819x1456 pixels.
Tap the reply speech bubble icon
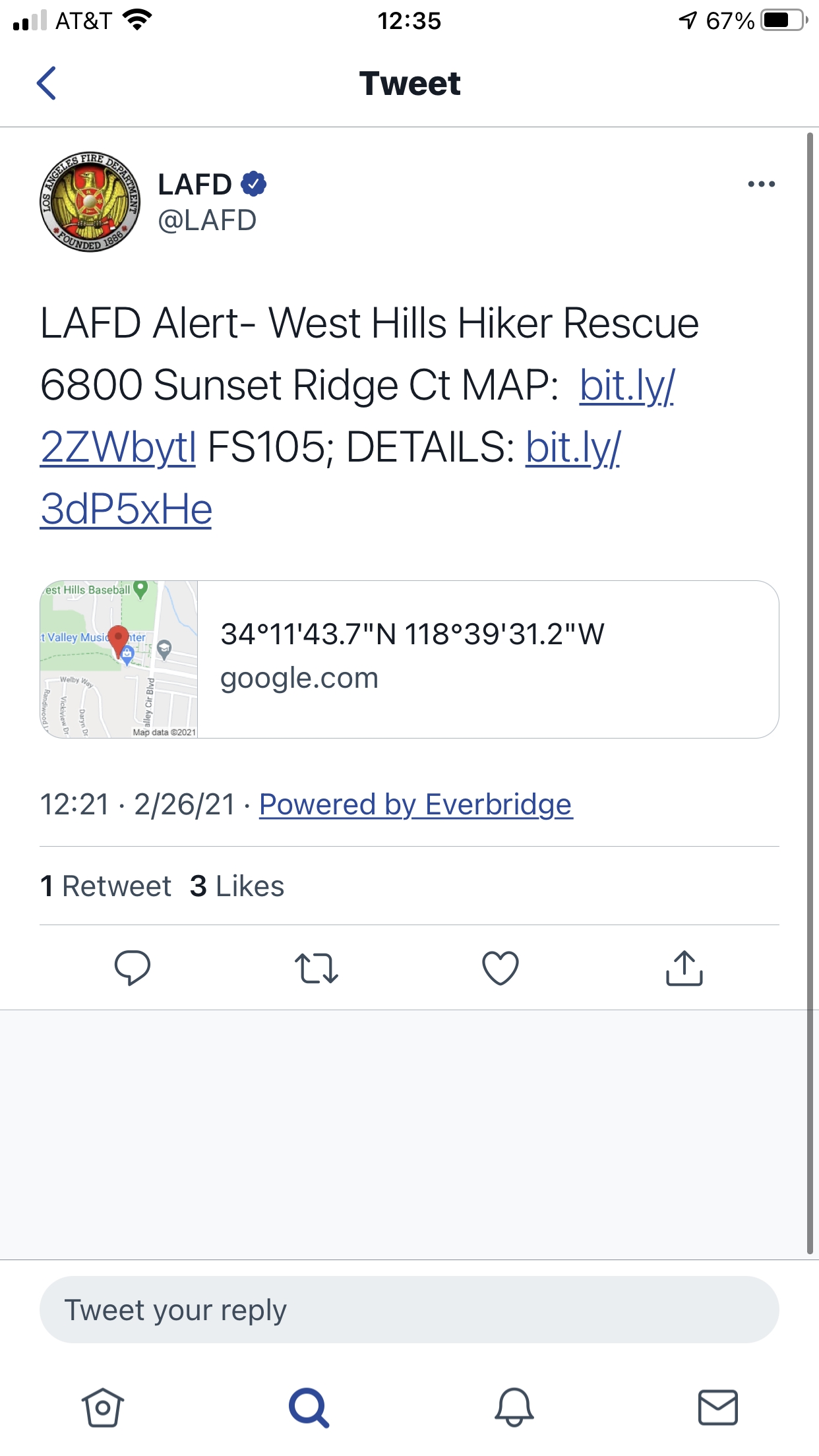tap(133, 968)
